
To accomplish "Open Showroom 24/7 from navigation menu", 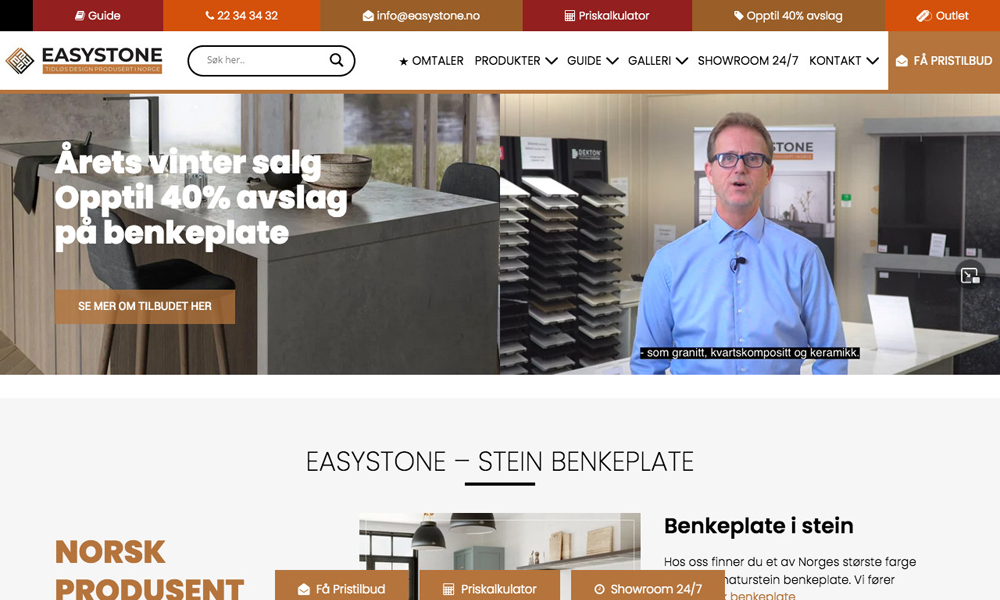I will coord(748,61).
